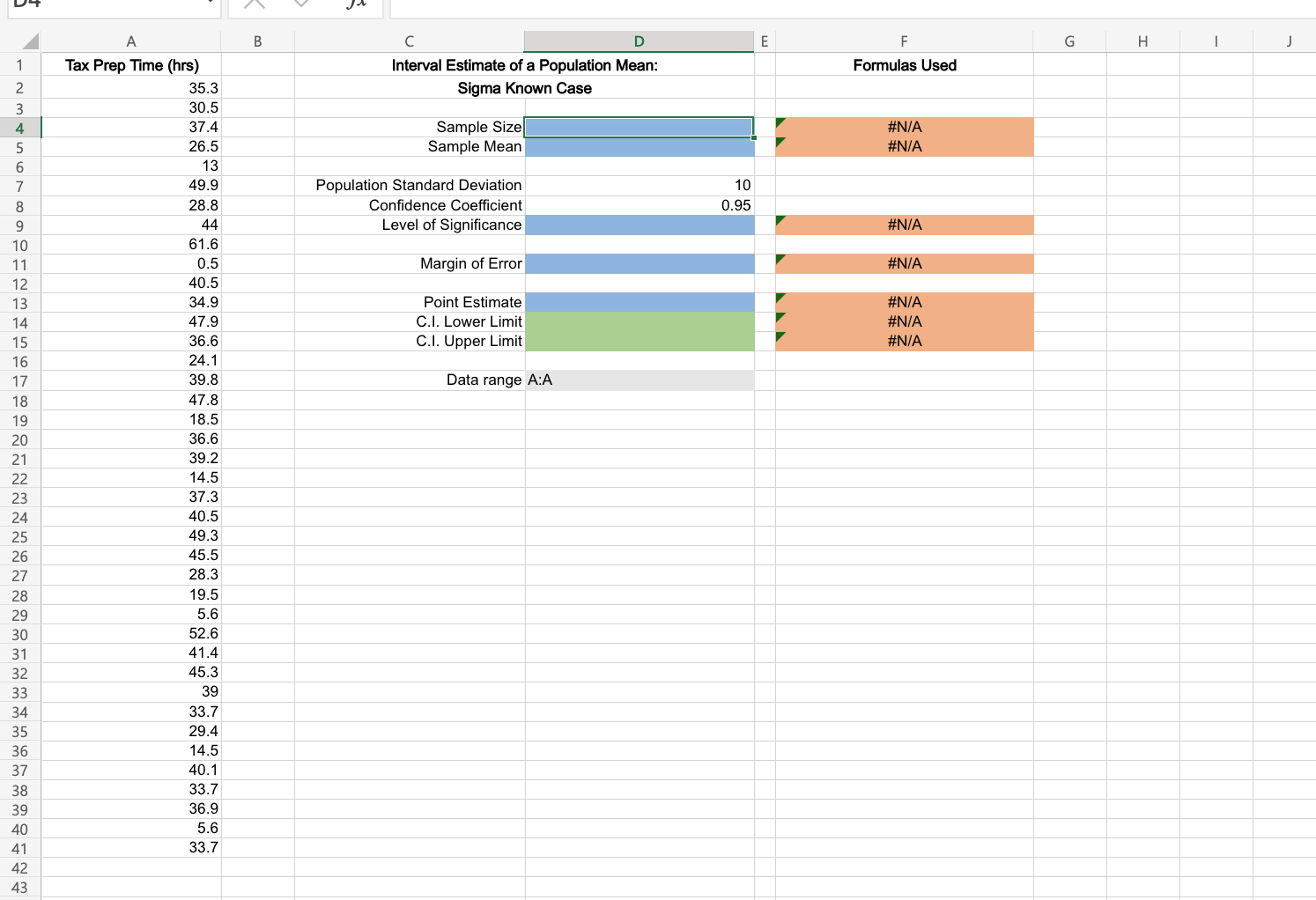Click the blue Sample Size input cell
1316x900 pixels.
point(640,127)
